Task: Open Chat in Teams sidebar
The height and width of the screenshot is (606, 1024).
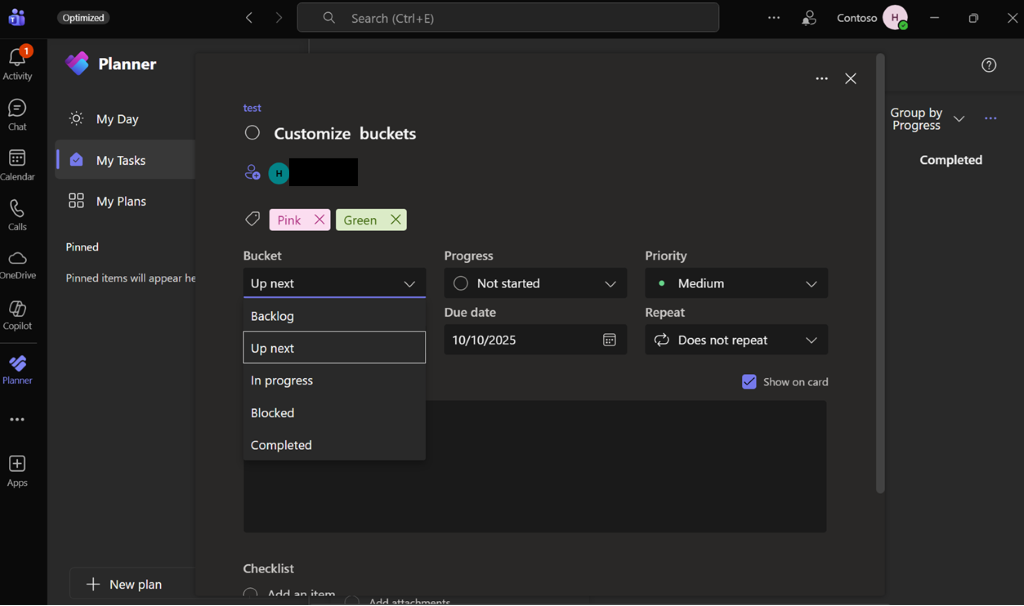Action: (x=17, y=115)
